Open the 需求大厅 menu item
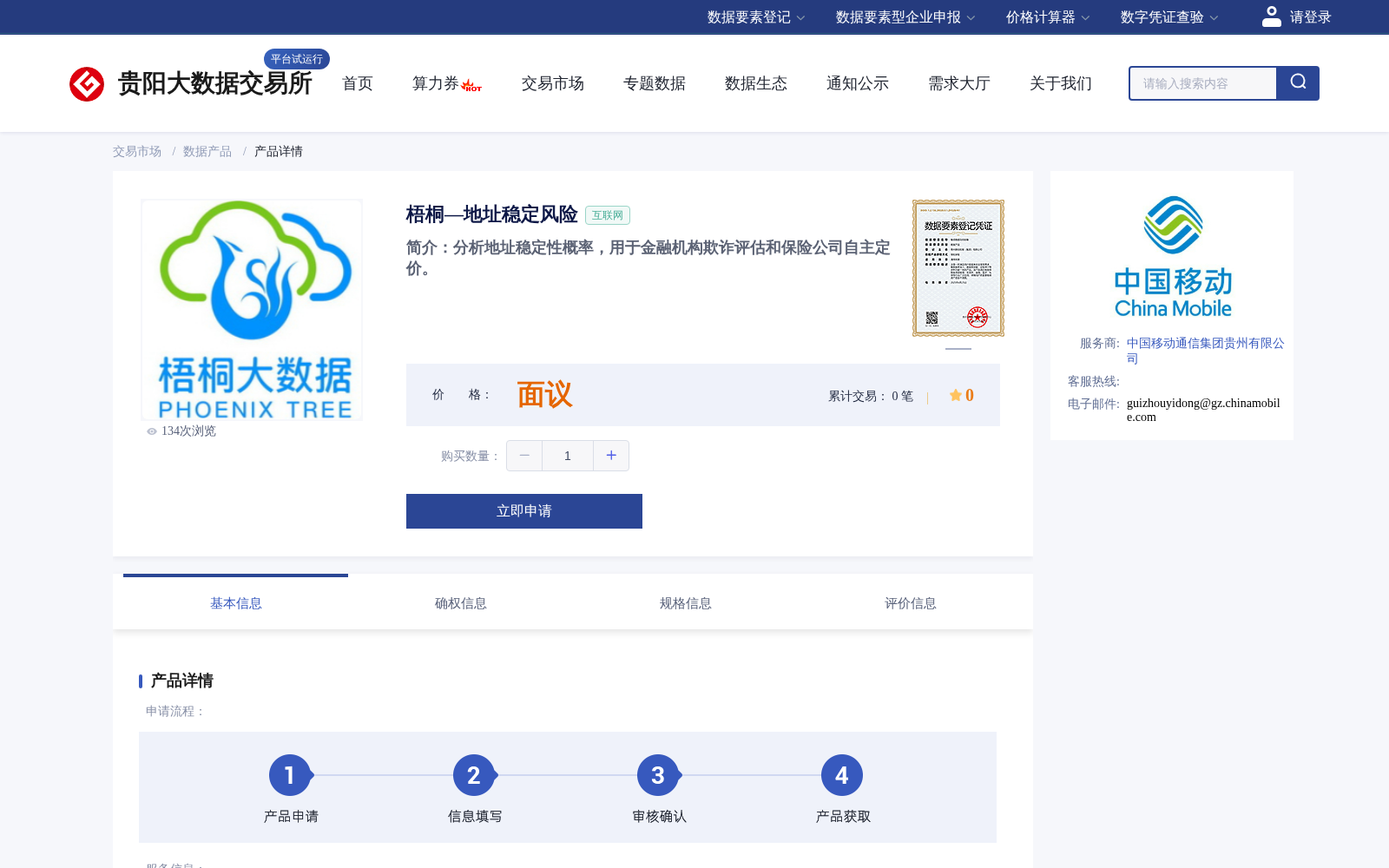Viewport: 1389px width, 868px height. pyautogui.click(x=959, y=83)
